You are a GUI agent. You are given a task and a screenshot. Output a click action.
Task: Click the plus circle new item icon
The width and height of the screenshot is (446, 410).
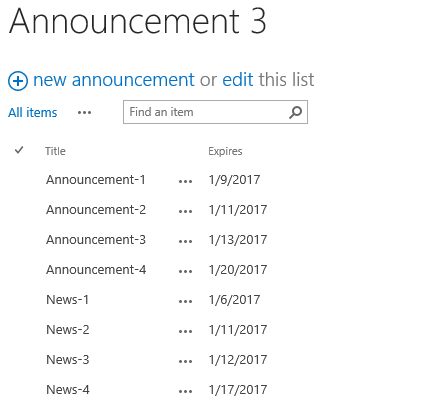pos(18,81)
